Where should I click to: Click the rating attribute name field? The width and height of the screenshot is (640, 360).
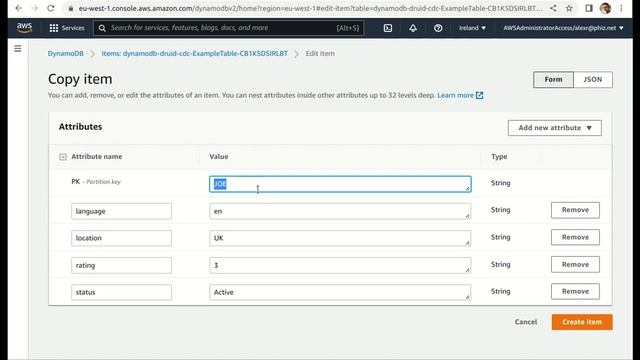pyautogui.click(x=121, y=265)
